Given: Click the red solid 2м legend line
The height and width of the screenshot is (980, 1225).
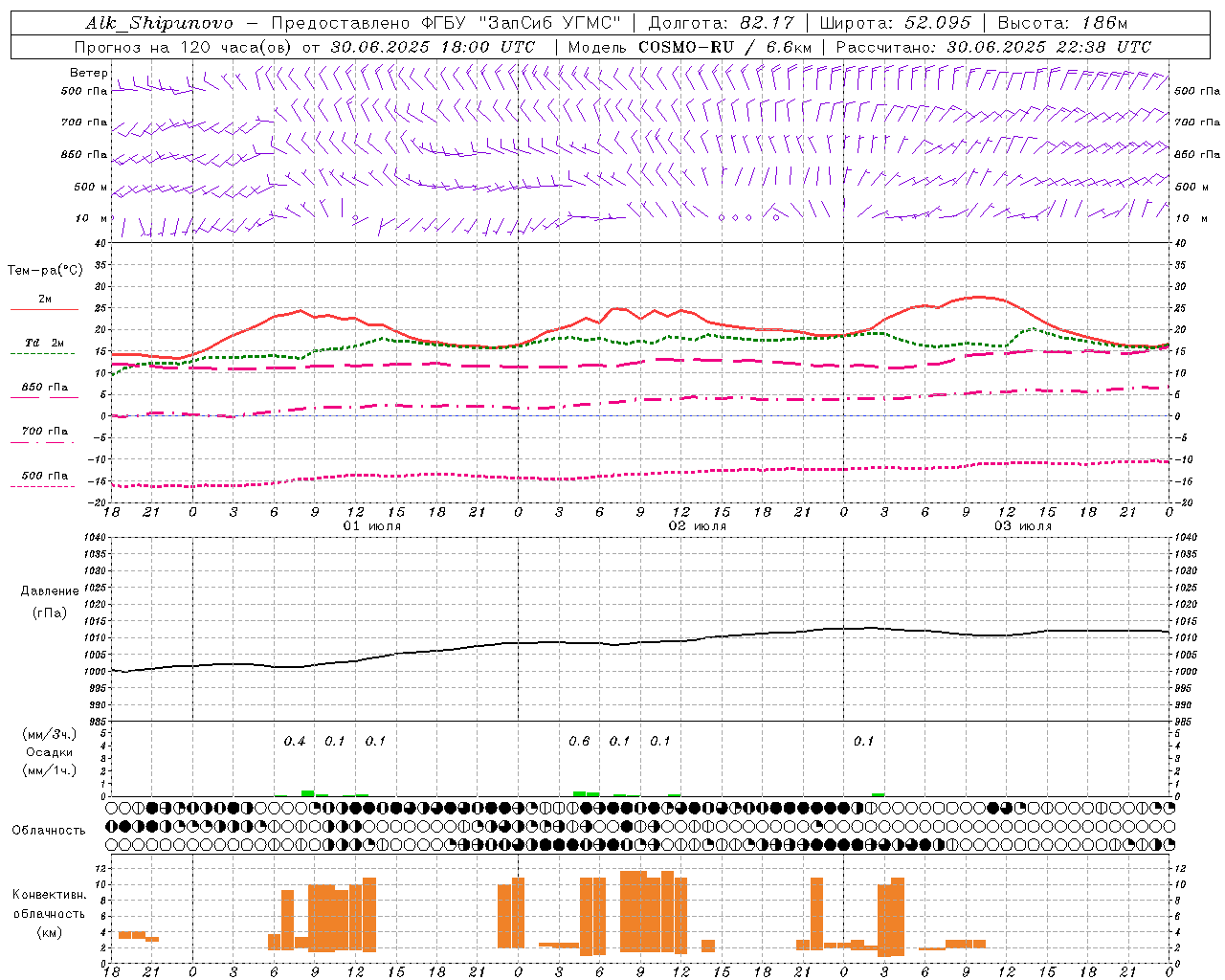Looking at the screenshot, I should 44,309.
